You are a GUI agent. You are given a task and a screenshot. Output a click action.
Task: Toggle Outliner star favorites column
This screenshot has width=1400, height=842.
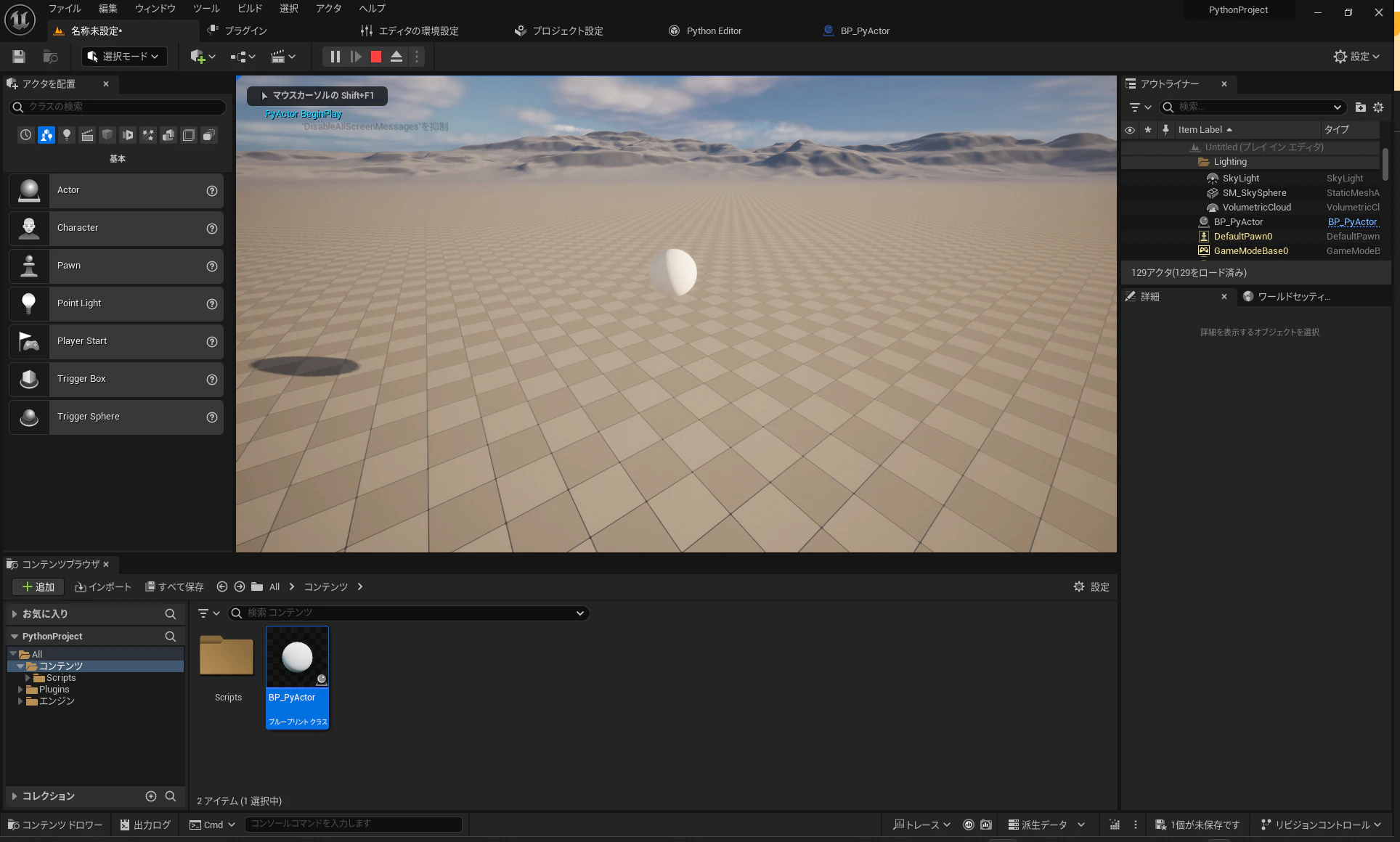click(1148, 130)
